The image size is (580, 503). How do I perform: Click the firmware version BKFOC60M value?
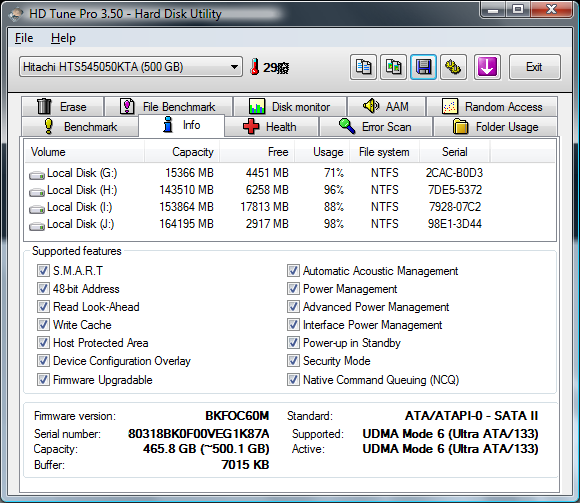coord(237,416)
